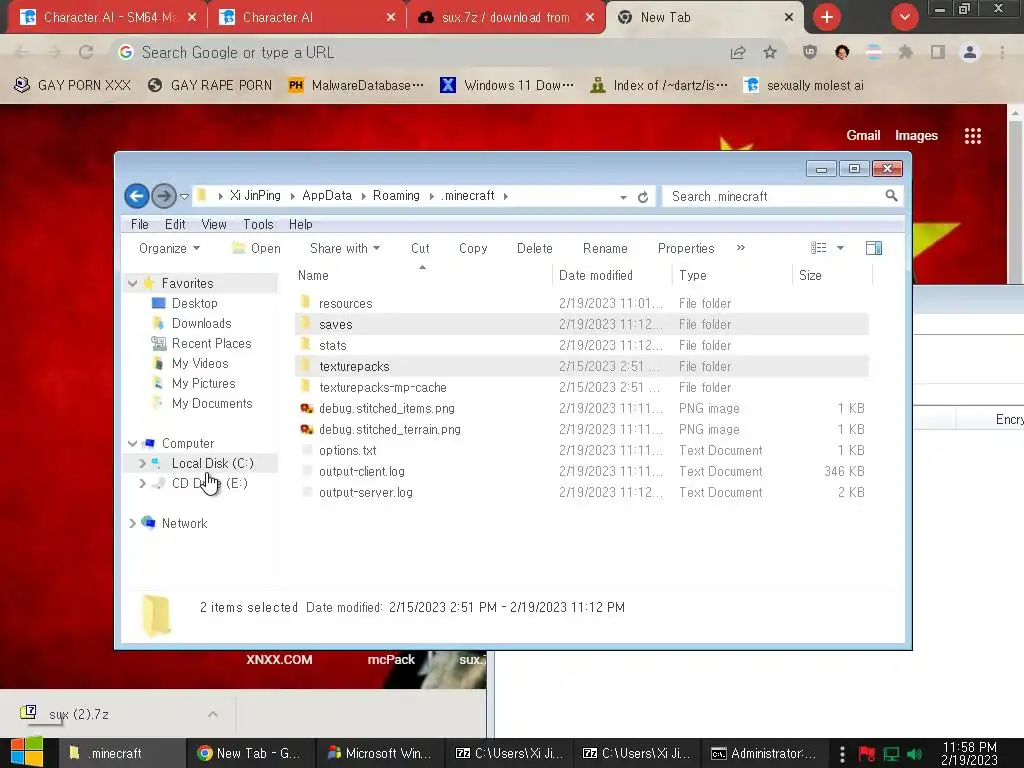
Task: Click the change view icon
Action: [818, 248]
